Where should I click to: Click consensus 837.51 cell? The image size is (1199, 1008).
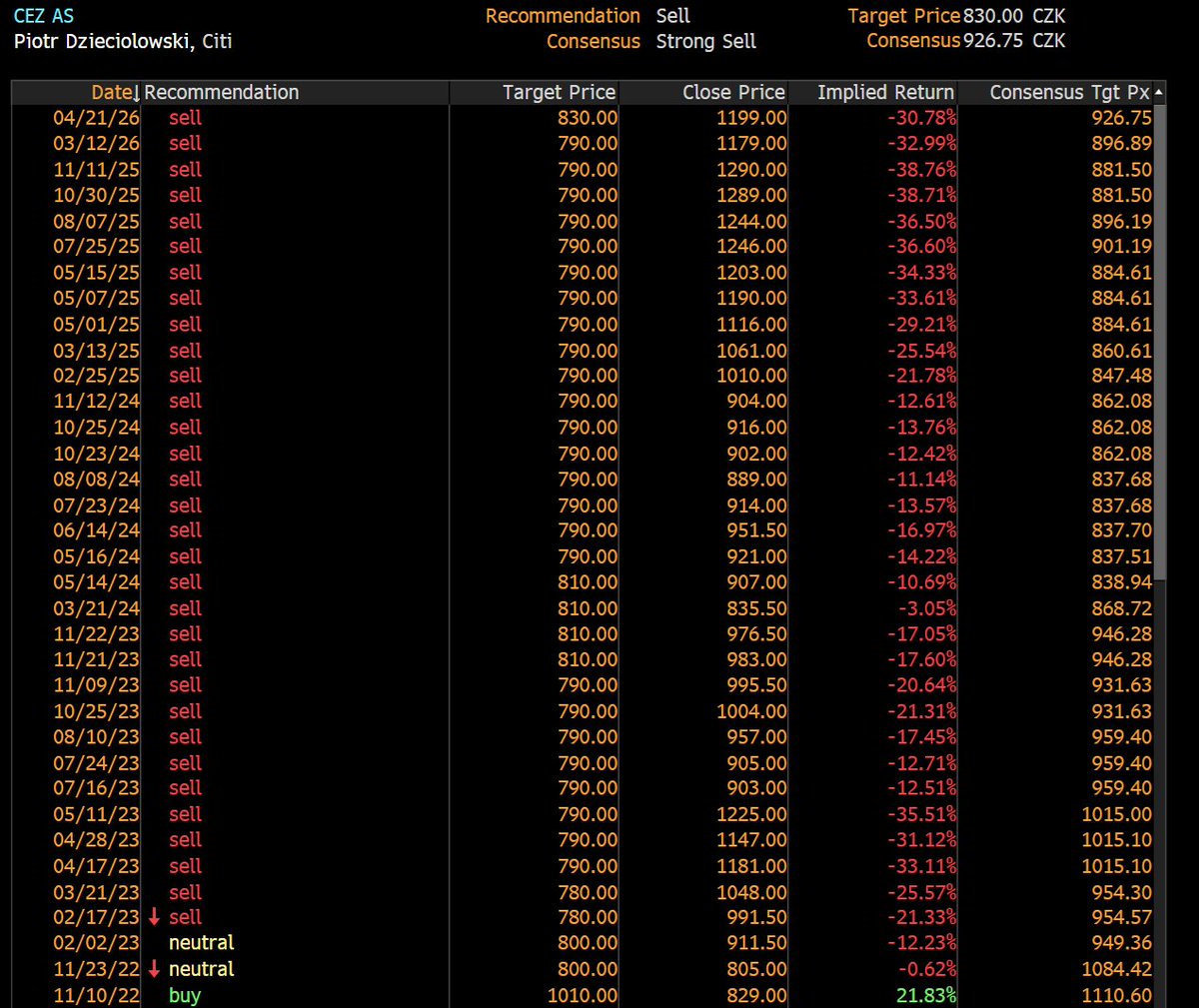[x=1121, y=556]
